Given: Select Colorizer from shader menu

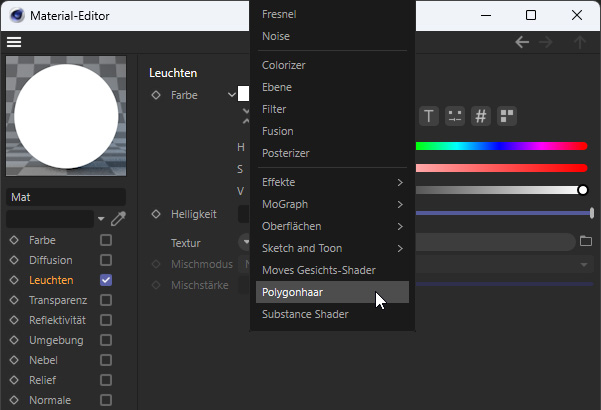Looking at the screenshot, I should [x=332, y=65].
